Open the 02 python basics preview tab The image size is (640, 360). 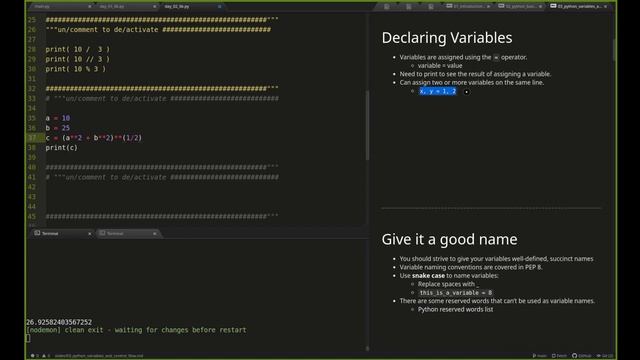coord(520,7)
